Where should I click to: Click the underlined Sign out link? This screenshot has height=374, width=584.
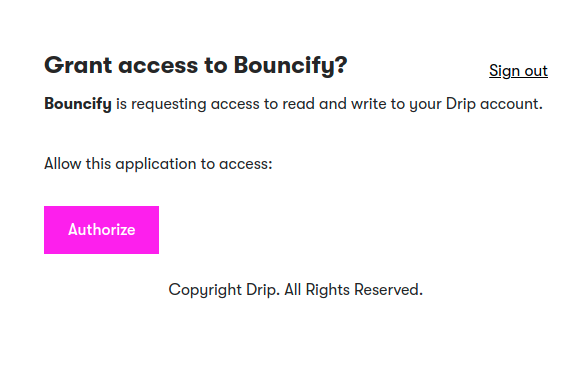[518, 71]
